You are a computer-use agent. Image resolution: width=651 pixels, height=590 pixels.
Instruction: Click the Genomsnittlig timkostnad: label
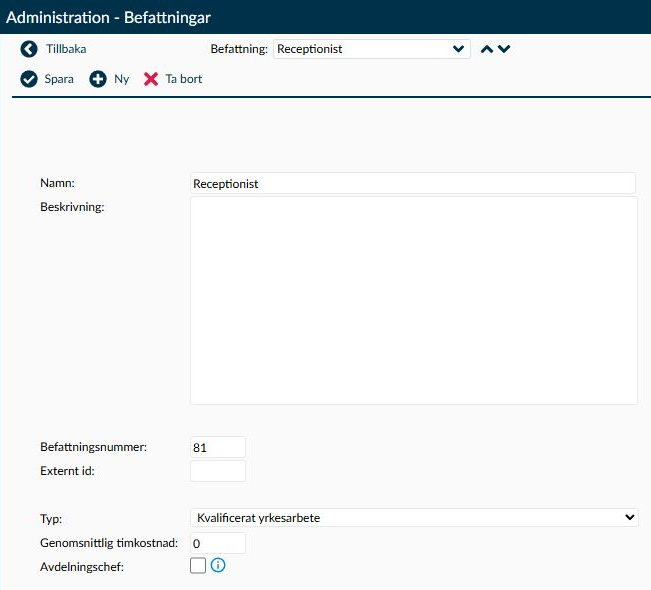click(x=109, y=543)
